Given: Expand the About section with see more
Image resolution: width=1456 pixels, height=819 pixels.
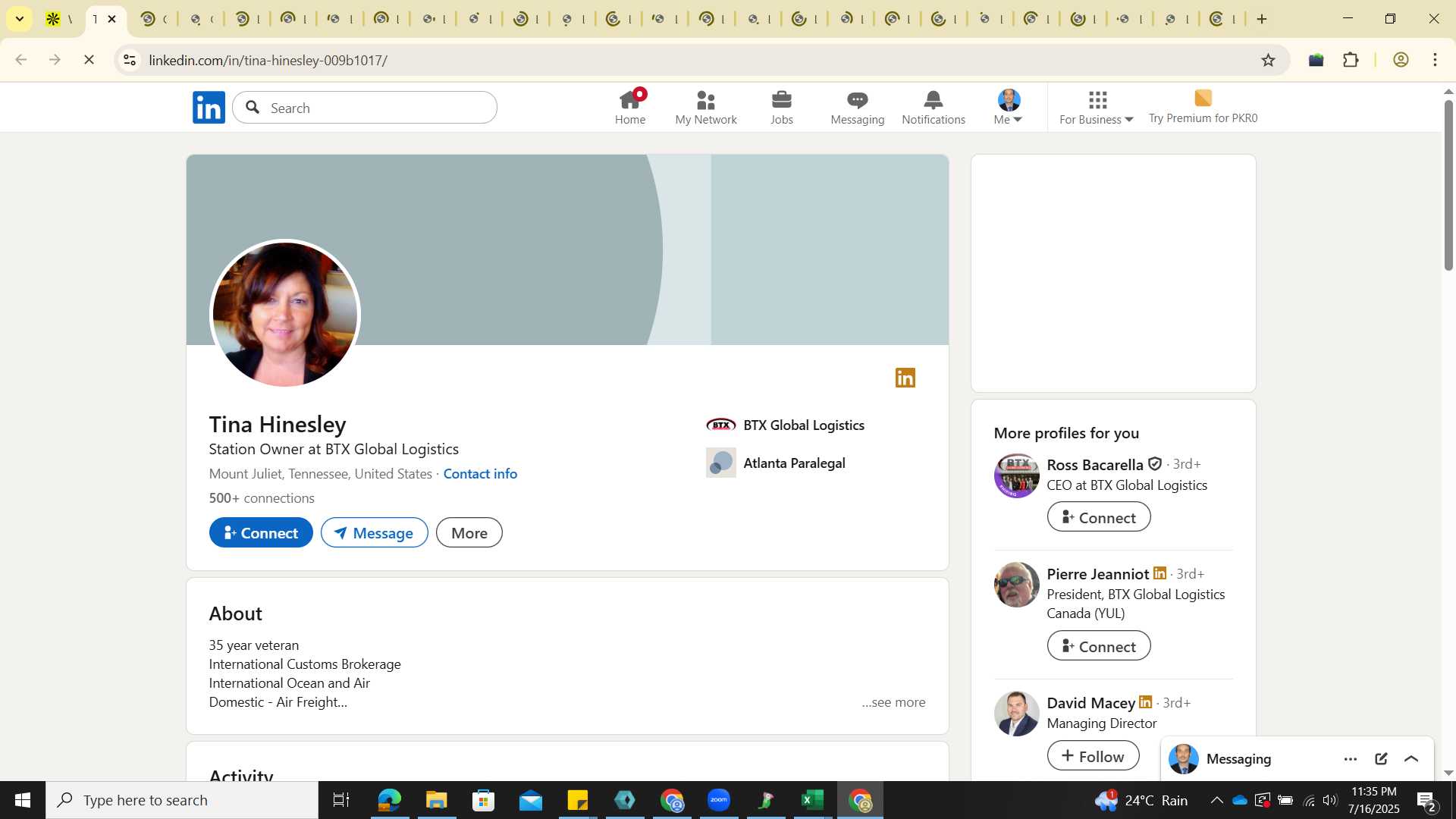Looking at the screenshot, I should pyautogui.click(x=893, y=702).
